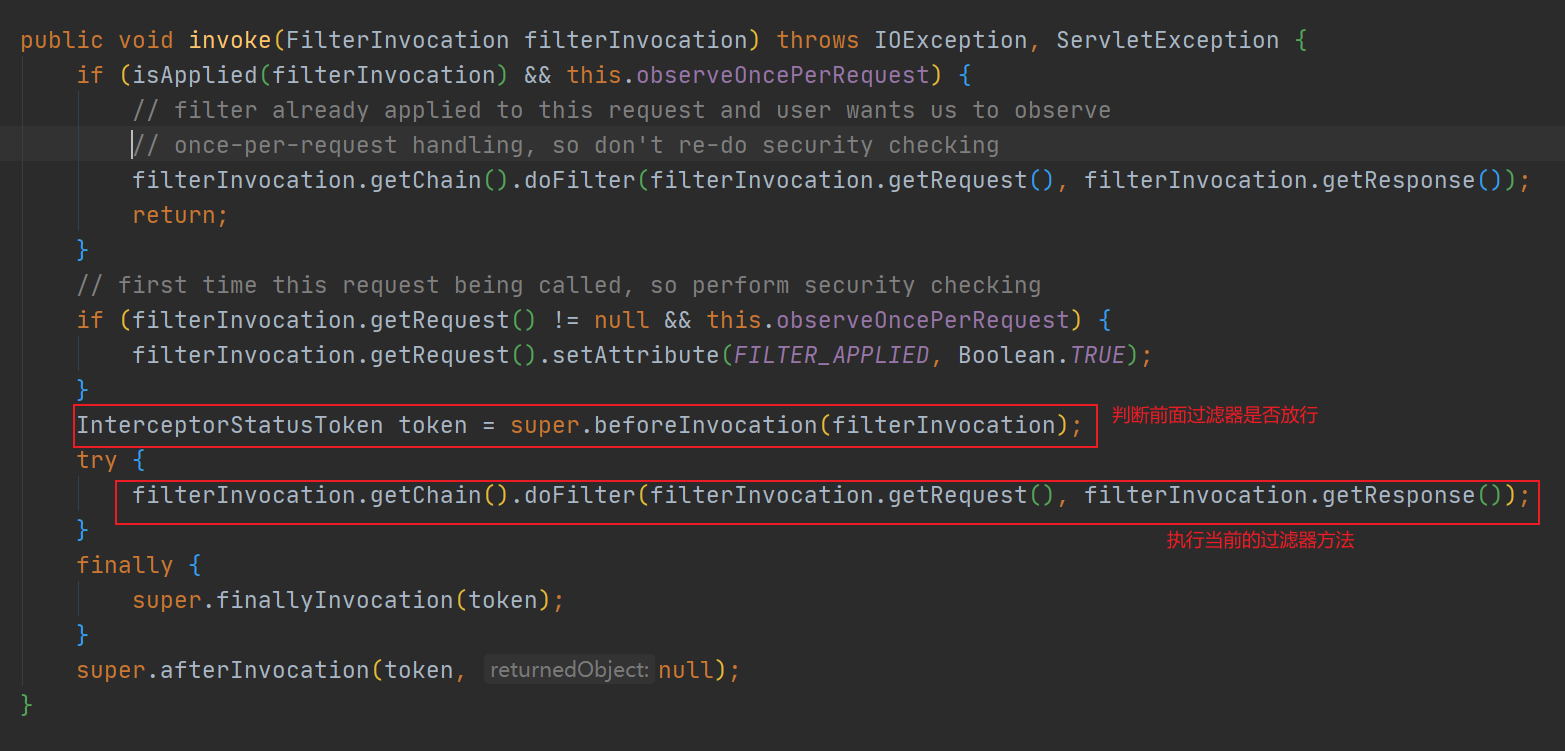Click the finally keyword

[125, 565]
